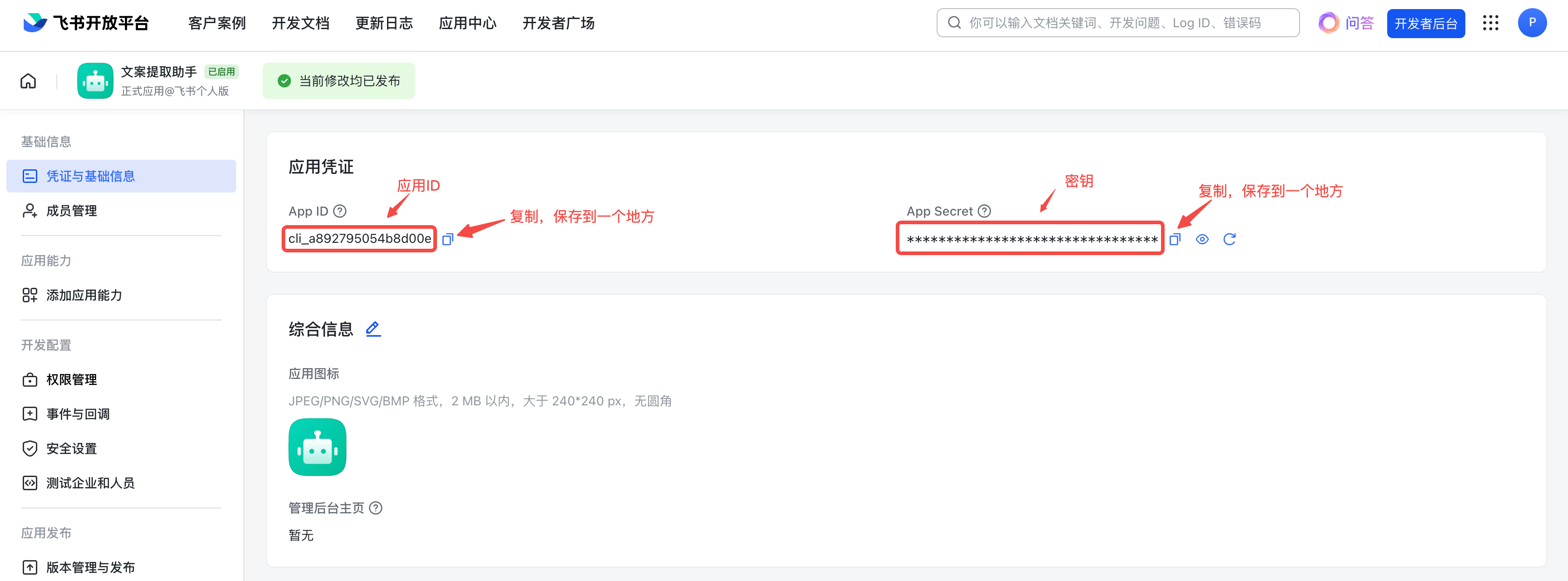Click the app name 文案提取助手
Image resolution: width=1568 pixels, height=581 pixels.
pyautogui.click(x=159, y=72)
